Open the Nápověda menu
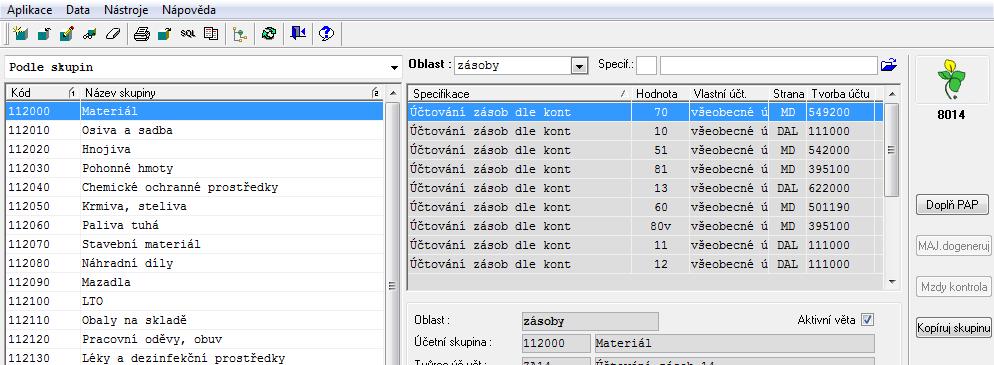This screenshot has width=994, height=365. 188,10
